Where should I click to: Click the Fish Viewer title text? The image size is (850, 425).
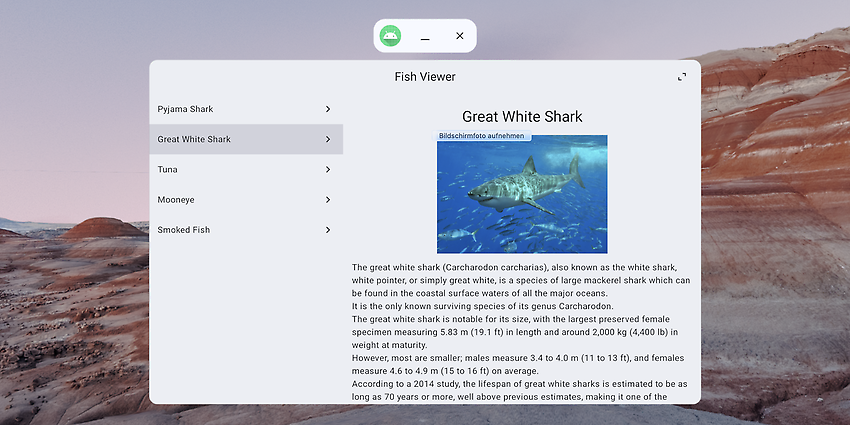pyautogui.click(x=425, y=77)
